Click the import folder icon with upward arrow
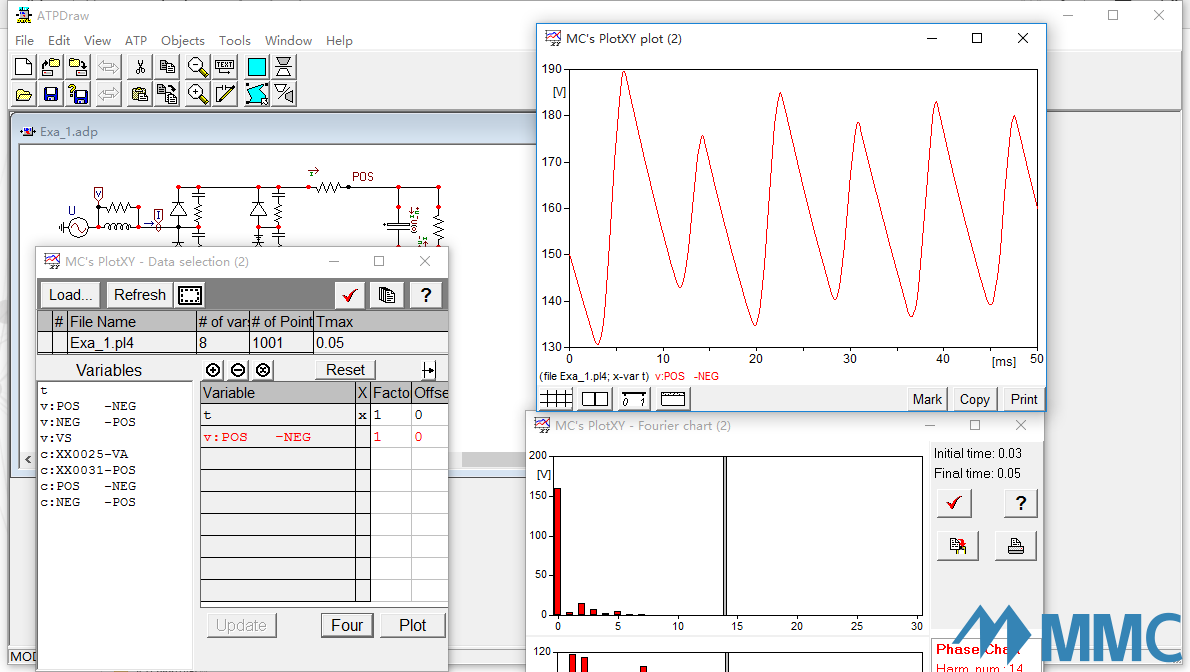Screen dimensions: 1190x672 coord(51,67)
